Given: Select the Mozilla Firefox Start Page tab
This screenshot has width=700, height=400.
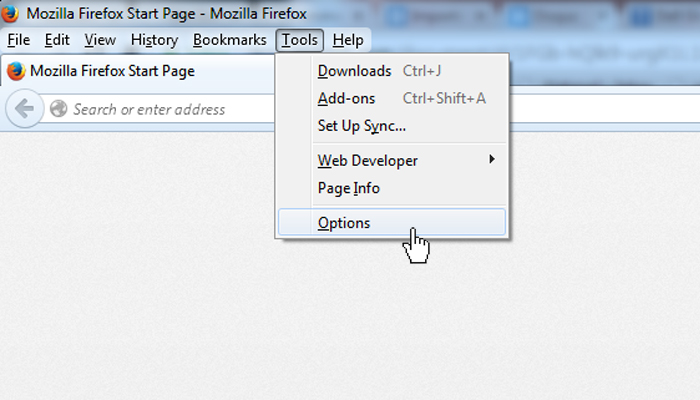Looking at the screenshot, I should [x=136, y=71].
